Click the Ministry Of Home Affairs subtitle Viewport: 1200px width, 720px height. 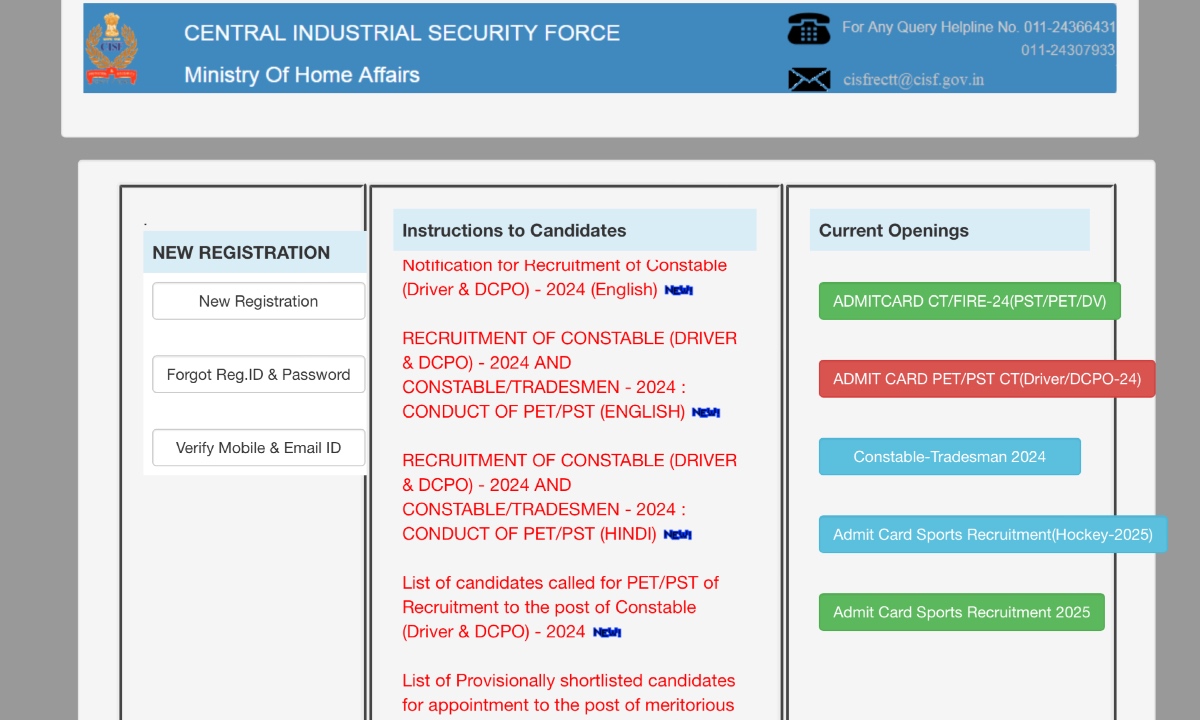point(302,75)
